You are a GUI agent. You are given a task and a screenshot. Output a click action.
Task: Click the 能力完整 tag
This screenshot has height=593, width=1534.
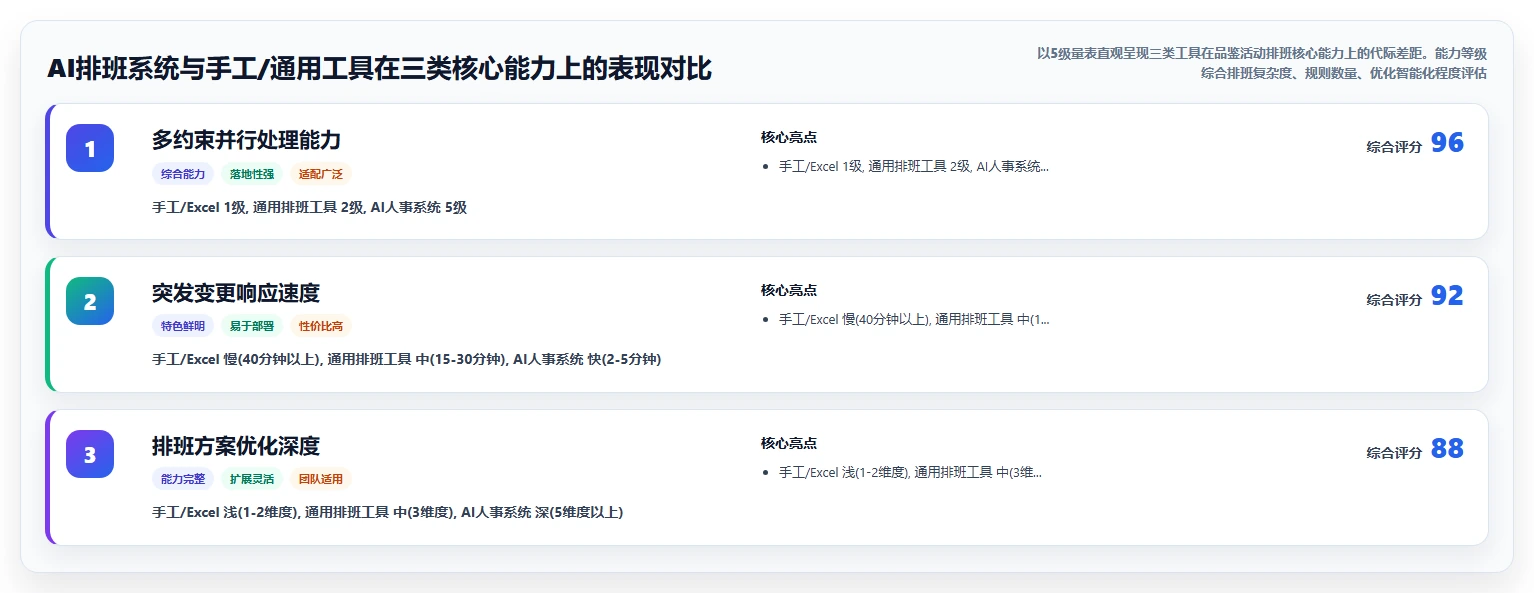pos(183,479)
